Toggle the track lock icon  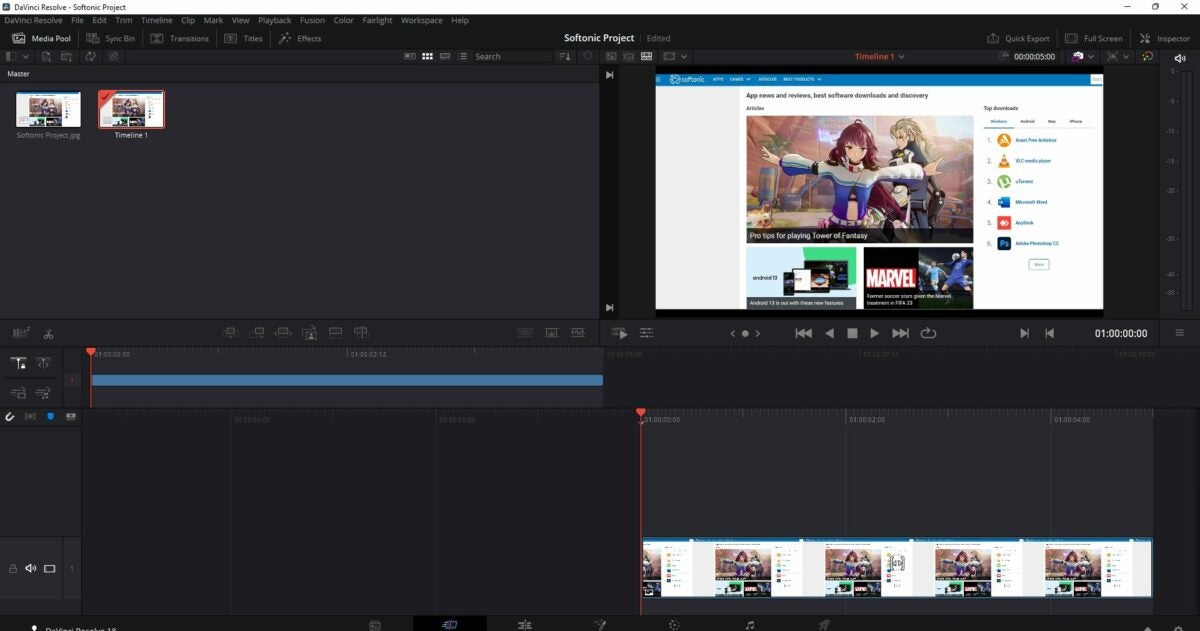coord(13,568)
